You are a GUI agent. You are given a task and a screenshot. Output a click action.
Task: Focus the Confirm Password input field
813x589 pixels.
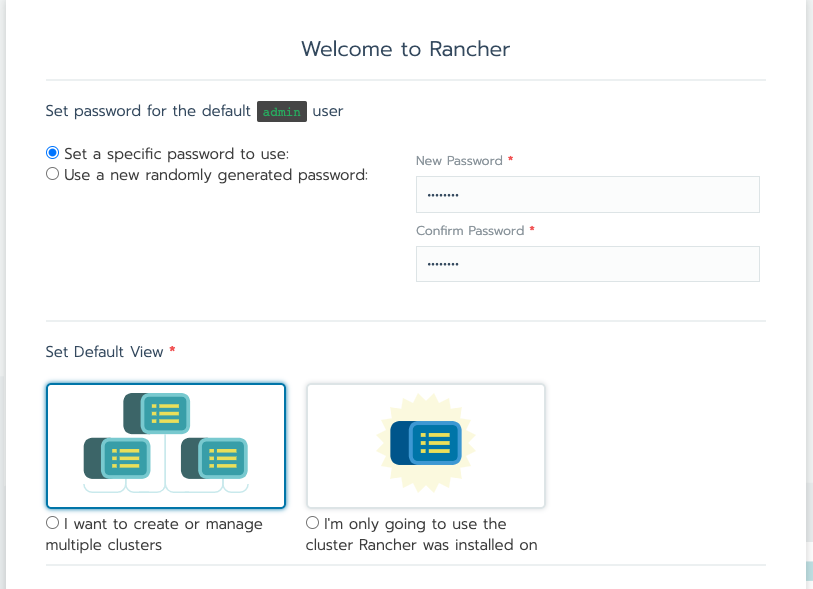(587, 264)
